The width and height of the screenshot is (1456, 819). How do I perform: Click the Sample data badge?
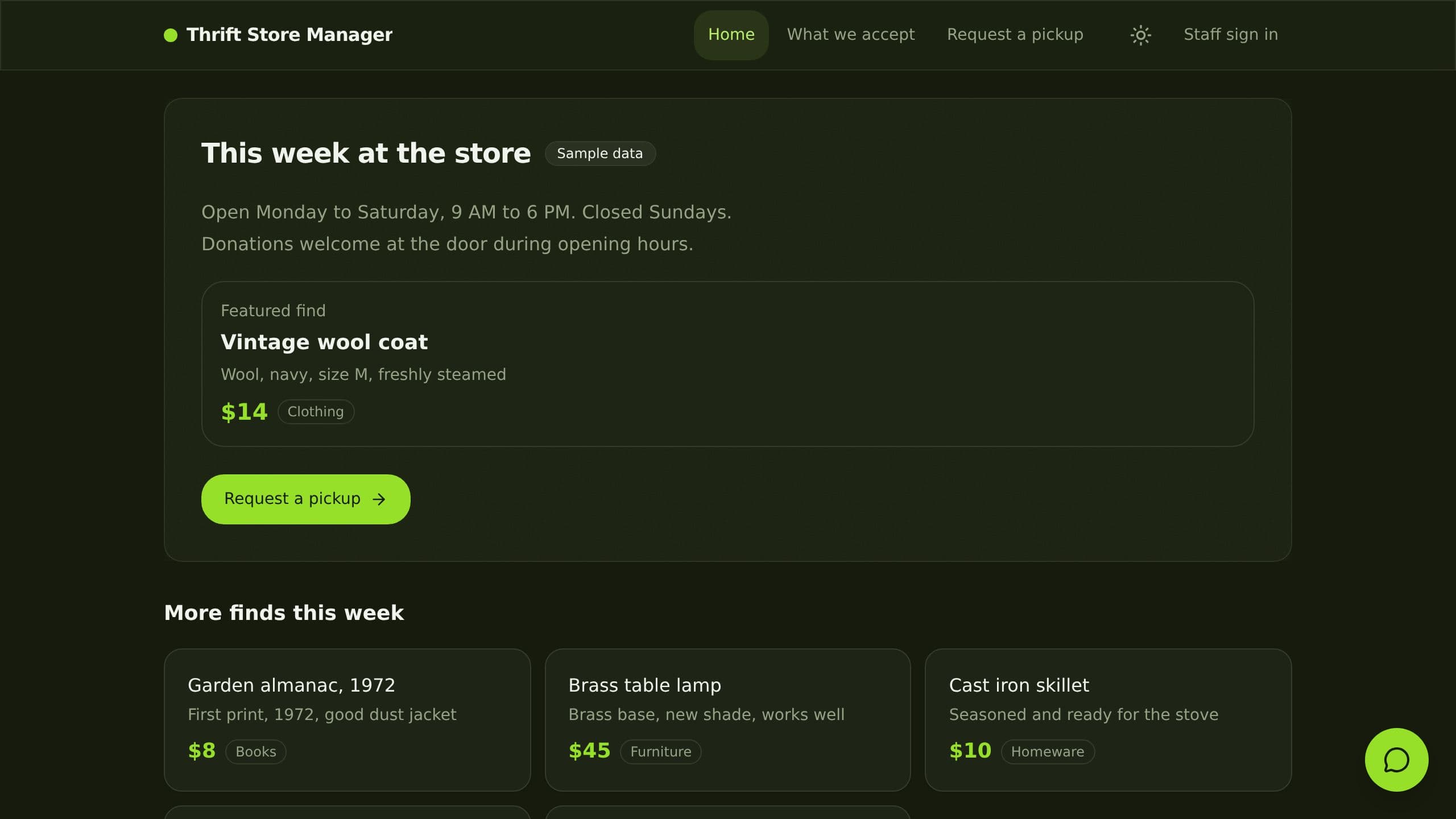600,154
